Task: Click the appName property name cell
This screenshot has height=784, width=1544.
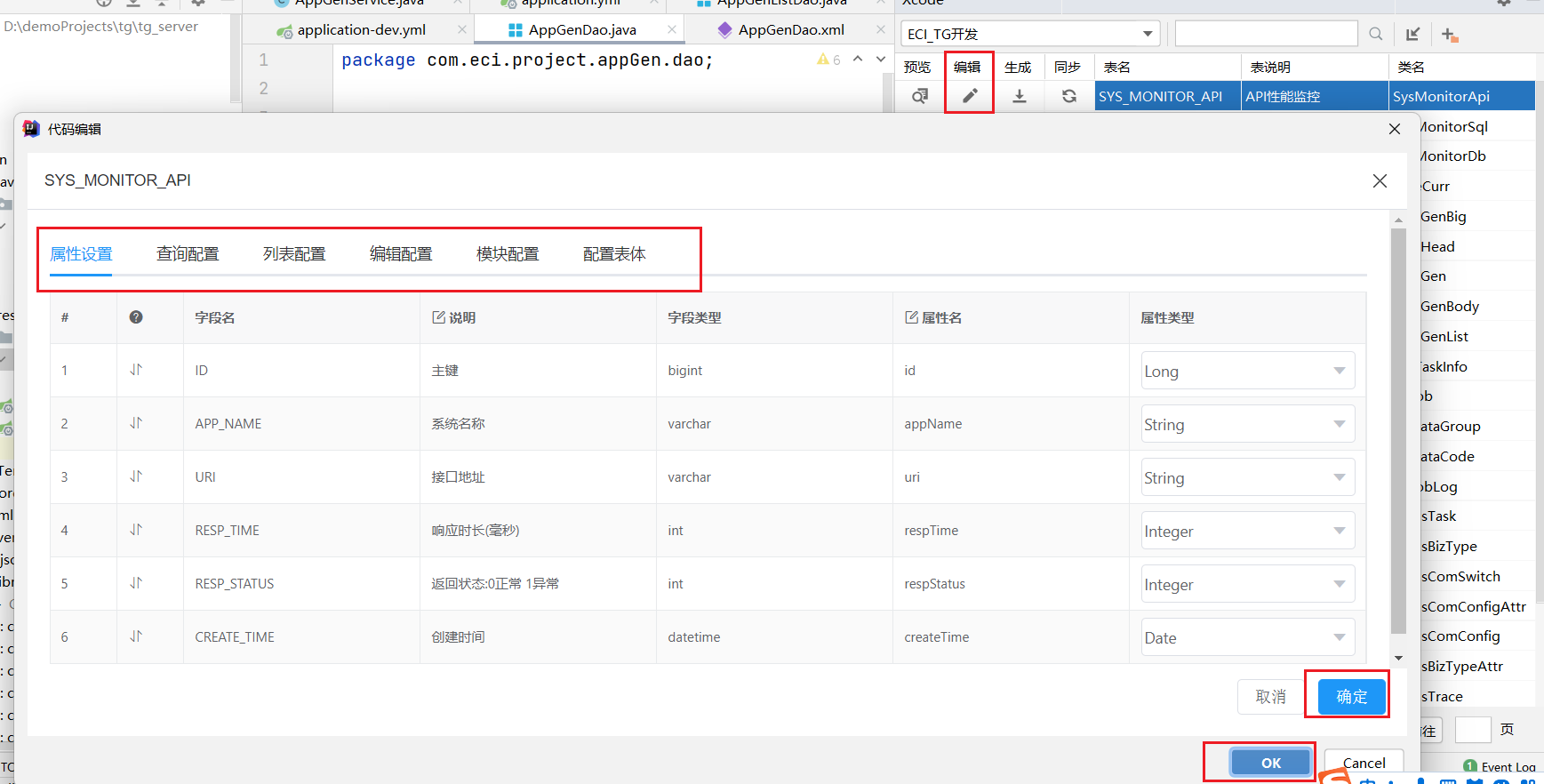Action: point(1011,423)
